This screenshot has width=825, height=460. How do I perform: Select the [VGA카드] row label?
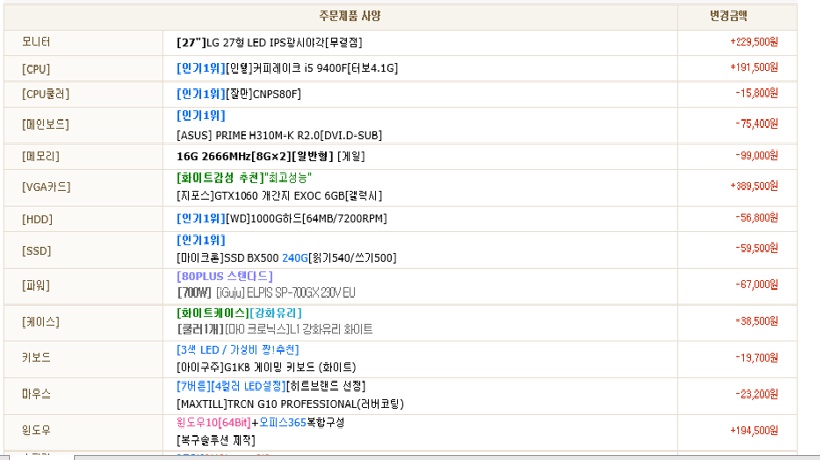click(46, 187)
